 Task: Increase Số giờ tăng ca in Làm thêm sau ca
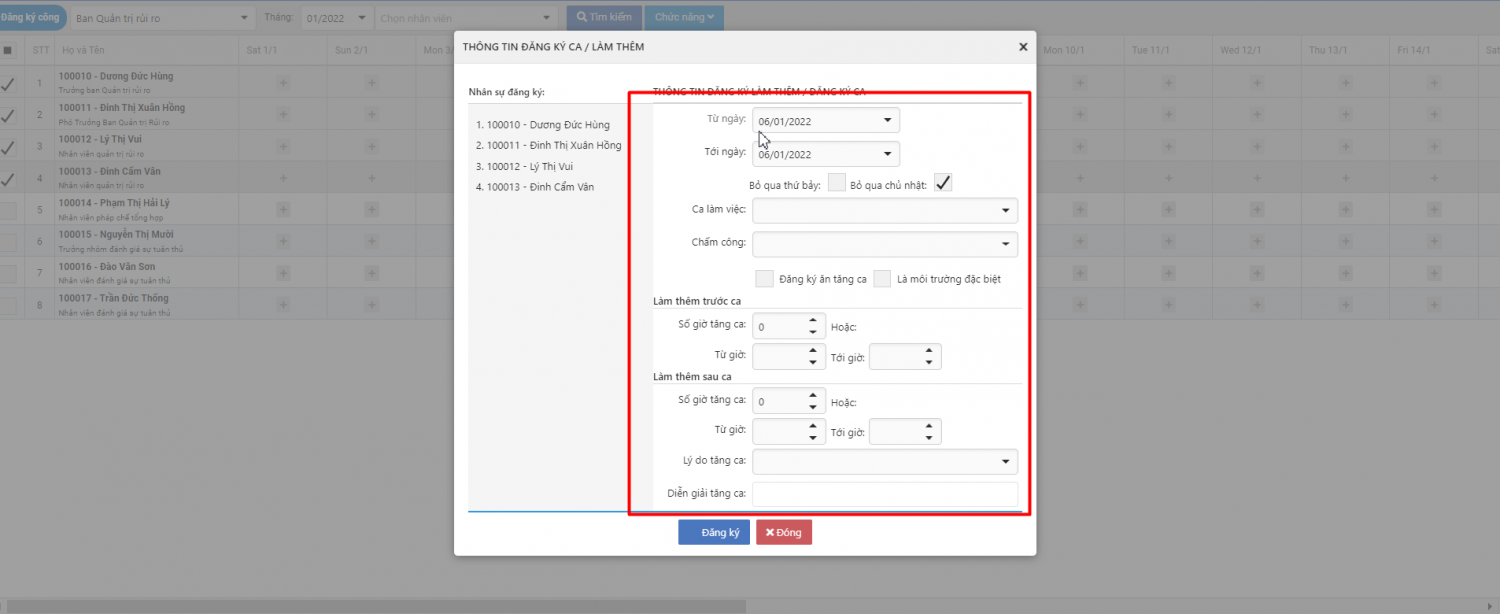tap(813, 395)
